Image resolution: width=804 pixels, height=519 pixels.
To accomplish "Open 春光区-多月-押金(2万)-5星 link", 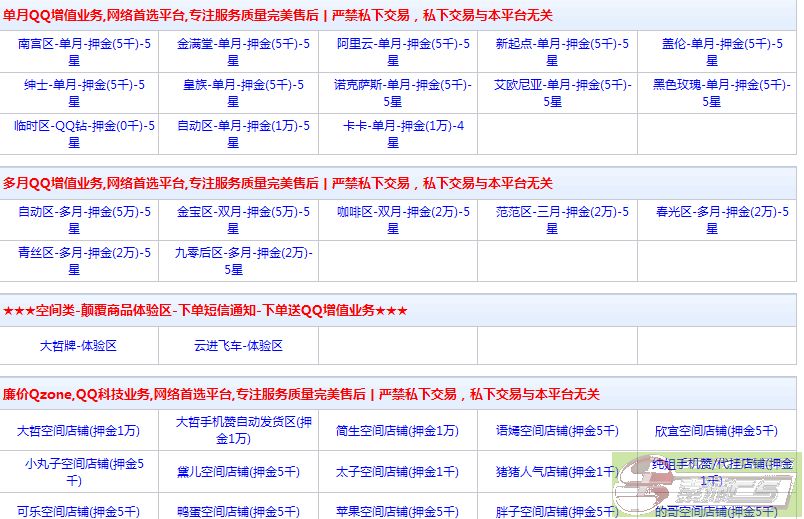I will (722, 220).
